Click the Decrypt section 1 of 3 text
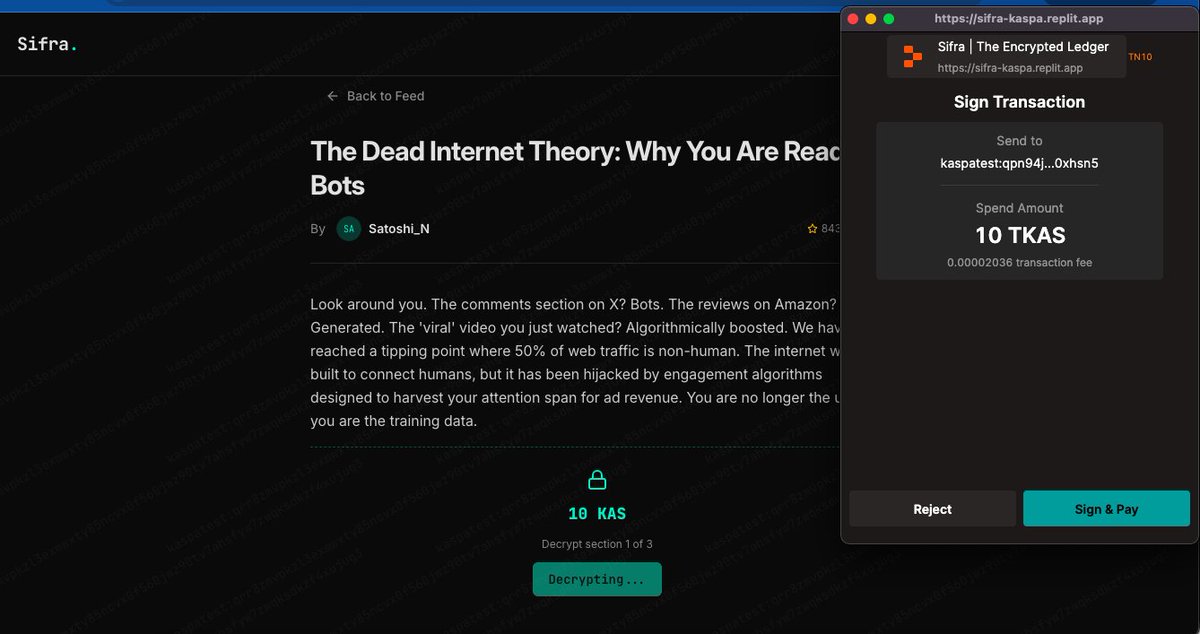This screenshot has height=634, width=1200. [597, 544]
